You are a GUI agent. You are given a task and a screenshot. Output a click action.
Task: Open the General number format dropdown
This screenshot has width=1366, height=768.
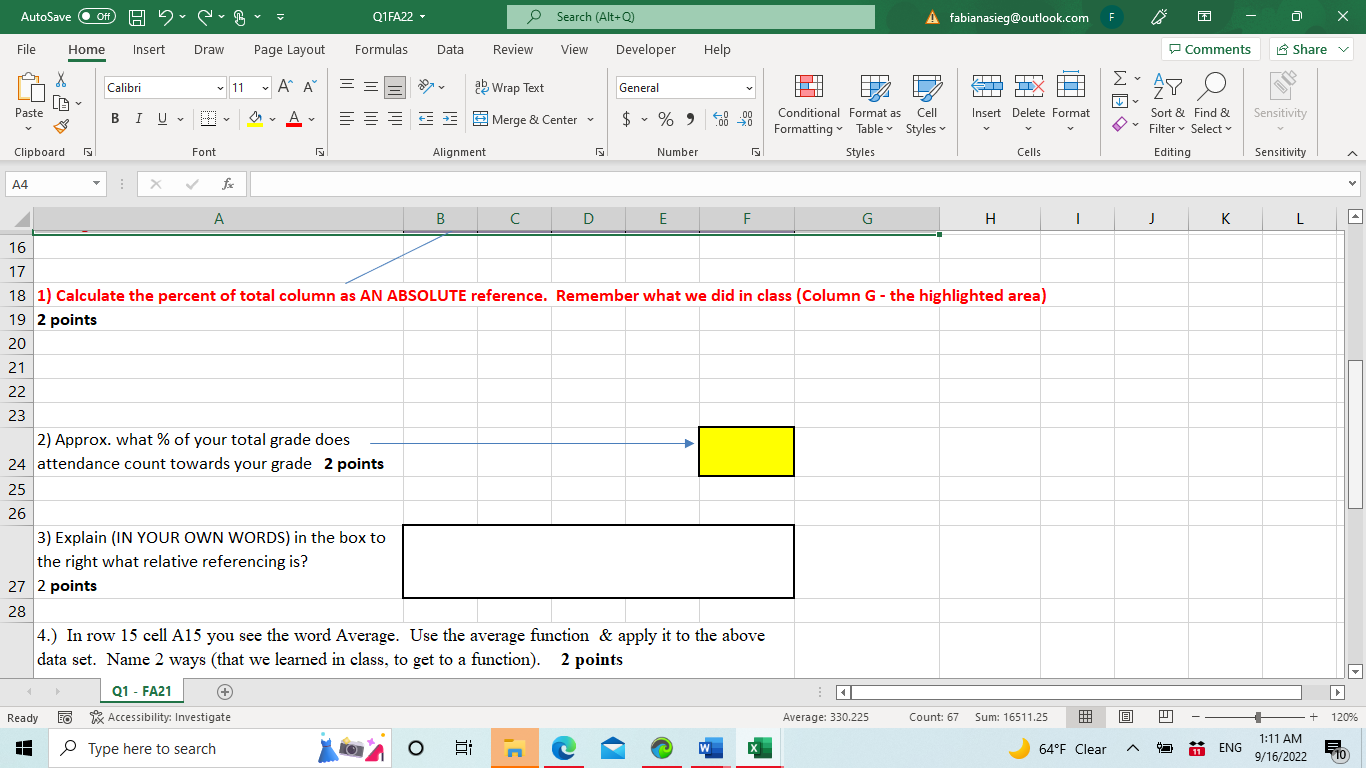pos(749,88)
